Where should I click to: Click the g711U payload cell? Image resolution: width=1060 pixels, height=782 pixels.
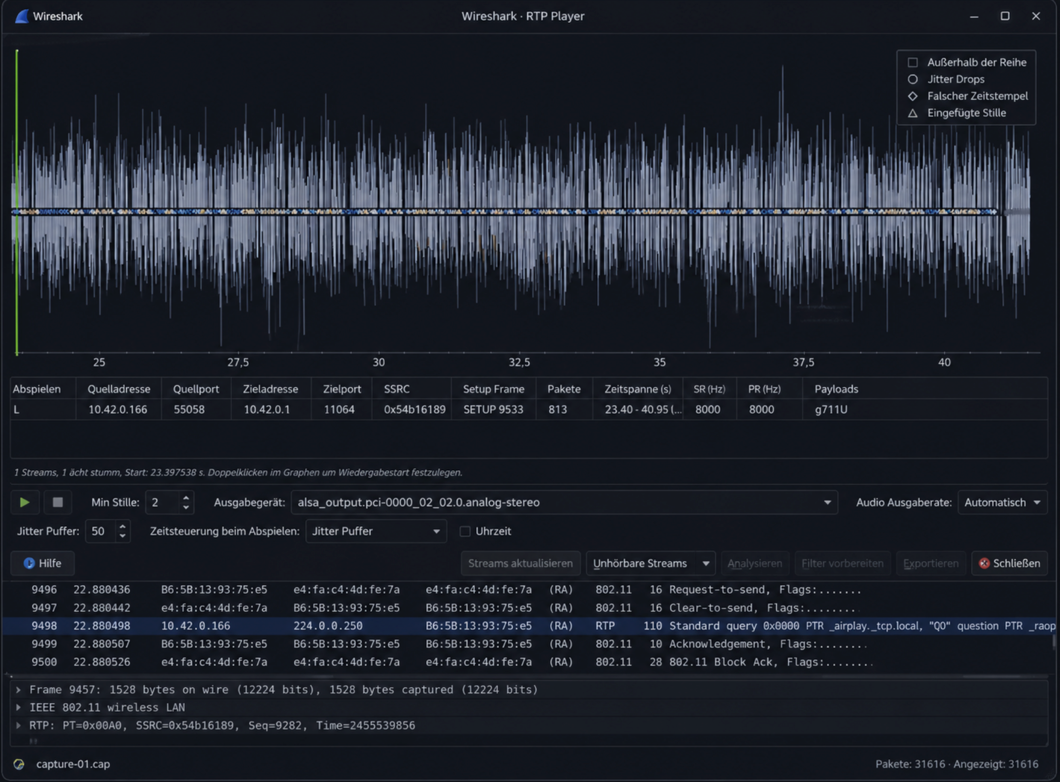[x=831, y=410]
